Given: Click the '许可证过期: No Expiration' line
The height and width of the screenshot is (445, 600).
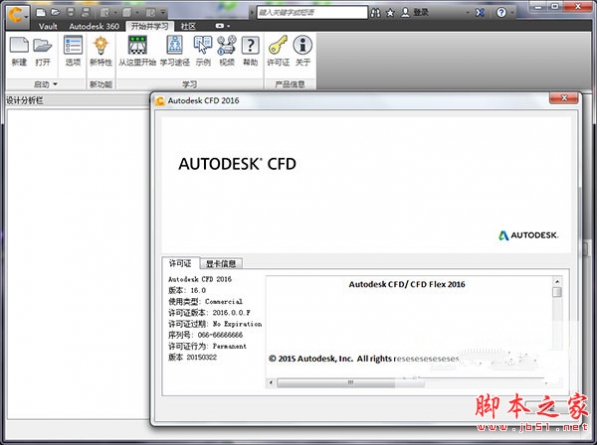Looking at the screenshot, I should pos(215,324).
